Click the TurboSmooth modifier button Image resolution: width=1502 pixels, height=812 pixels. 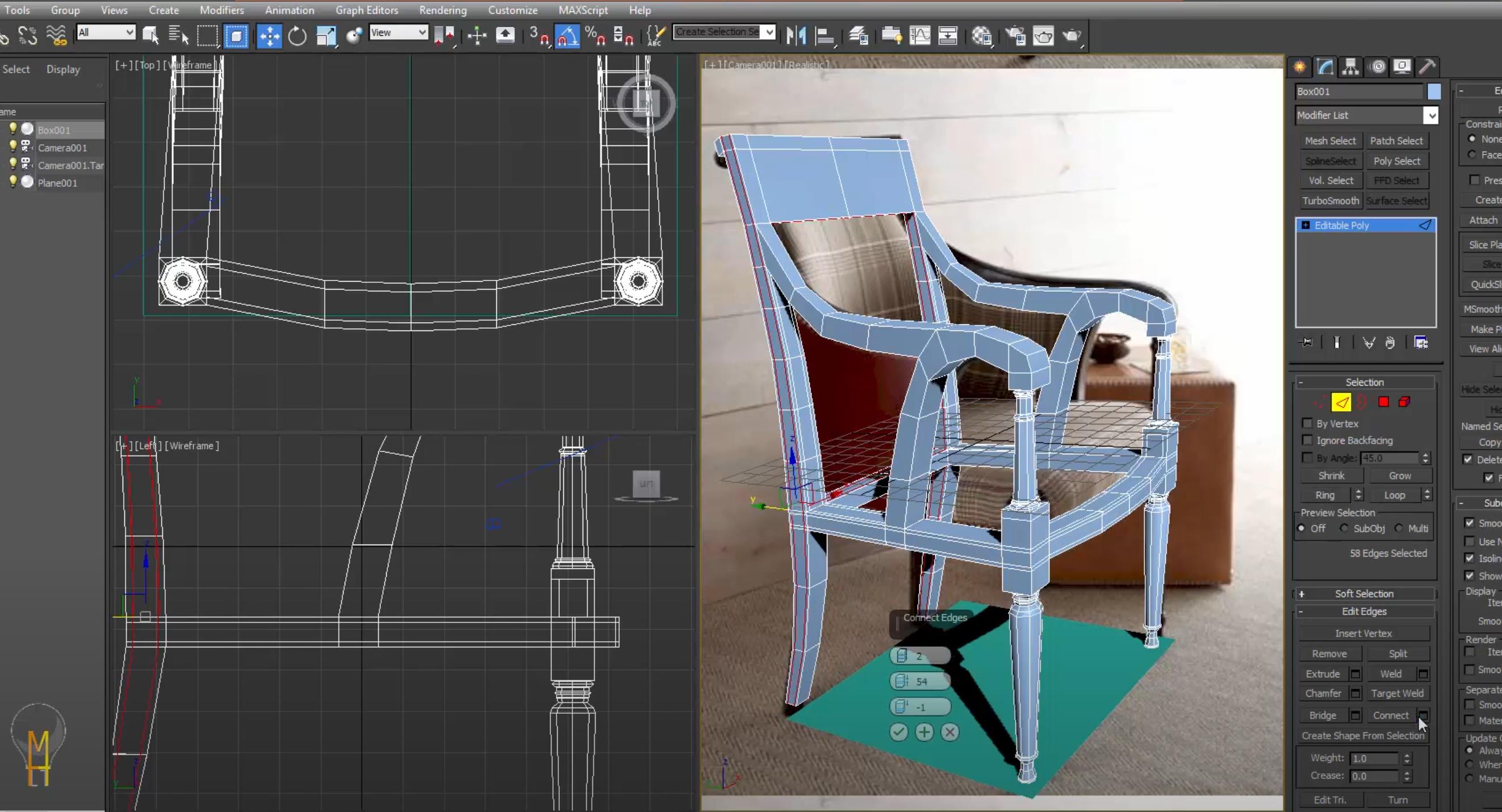click(x=1329, y=200)
